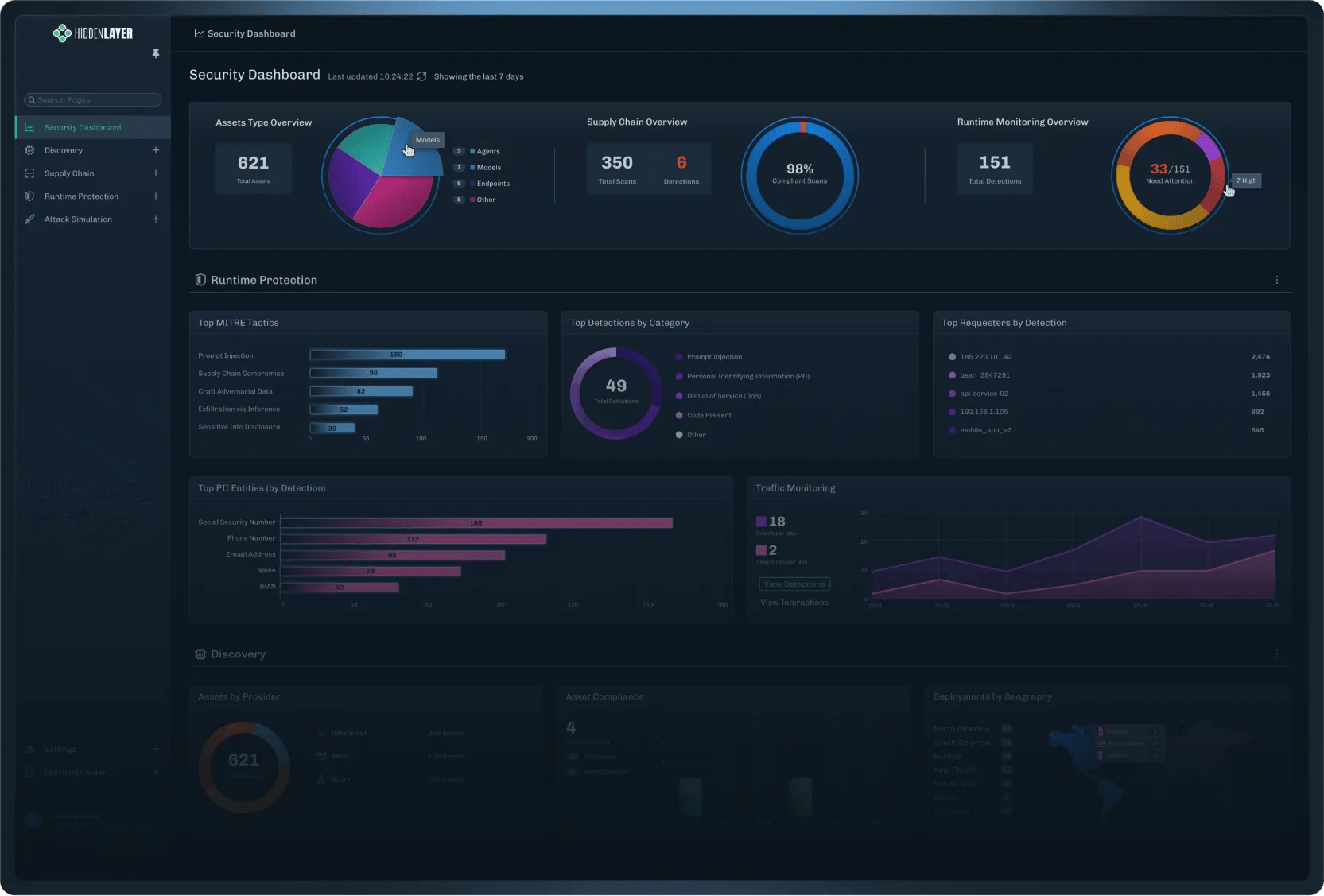Click the Search Pages field

tap(93, 100)
